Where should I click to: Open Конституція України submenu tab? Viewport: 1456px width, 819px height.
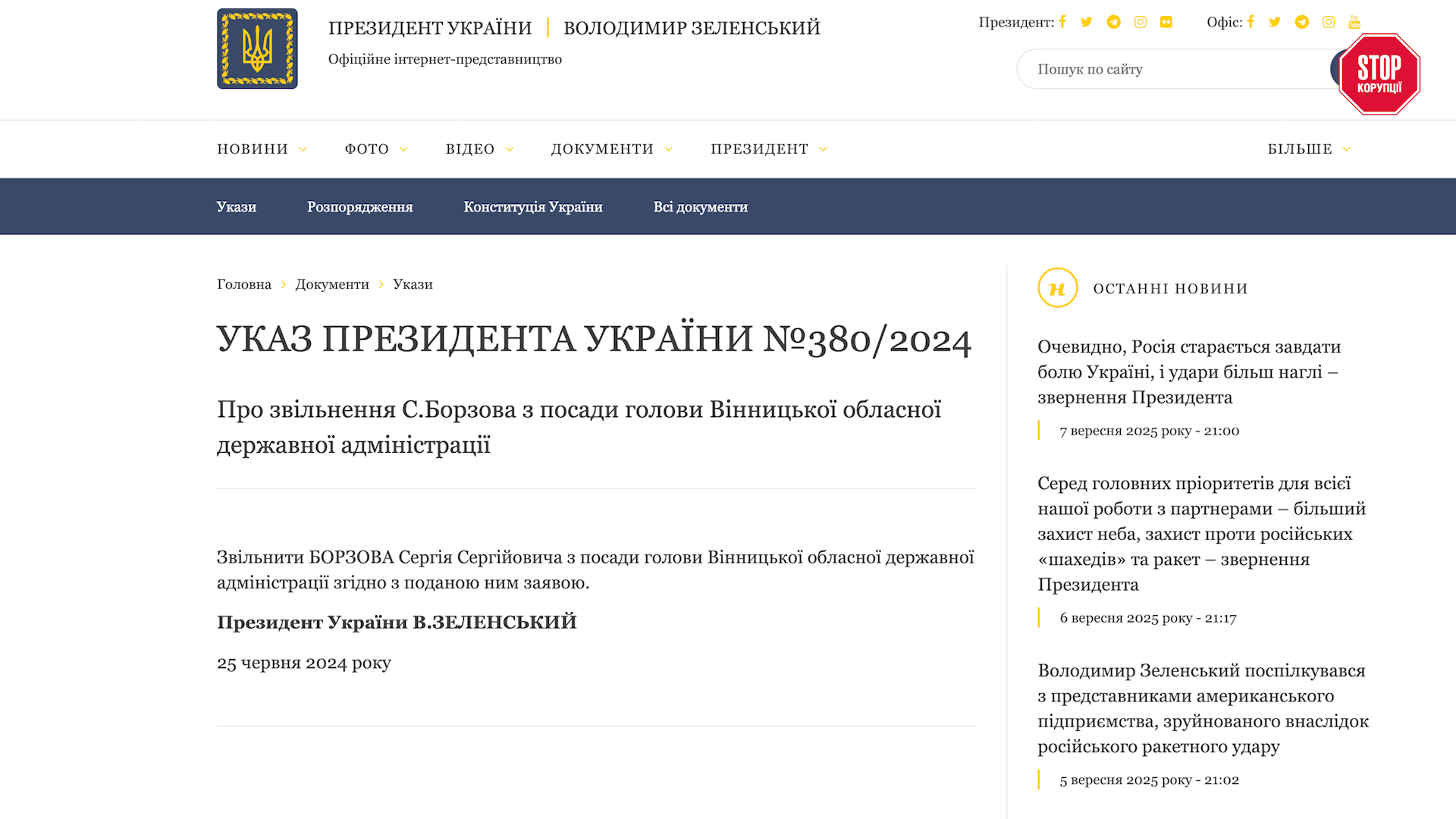point(533,207)
